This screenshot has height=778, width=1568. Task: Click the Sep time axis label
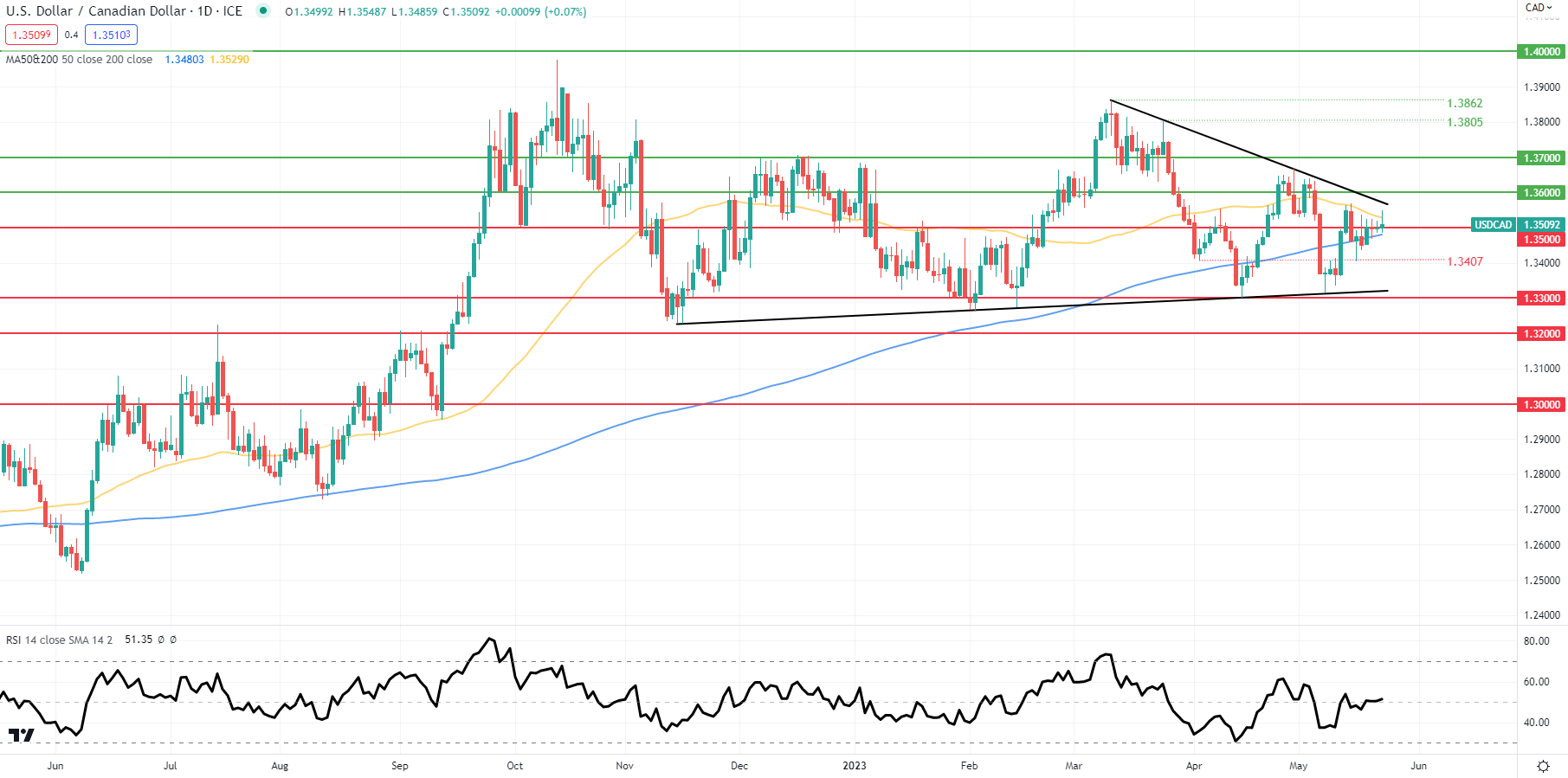tap(399, 766)
